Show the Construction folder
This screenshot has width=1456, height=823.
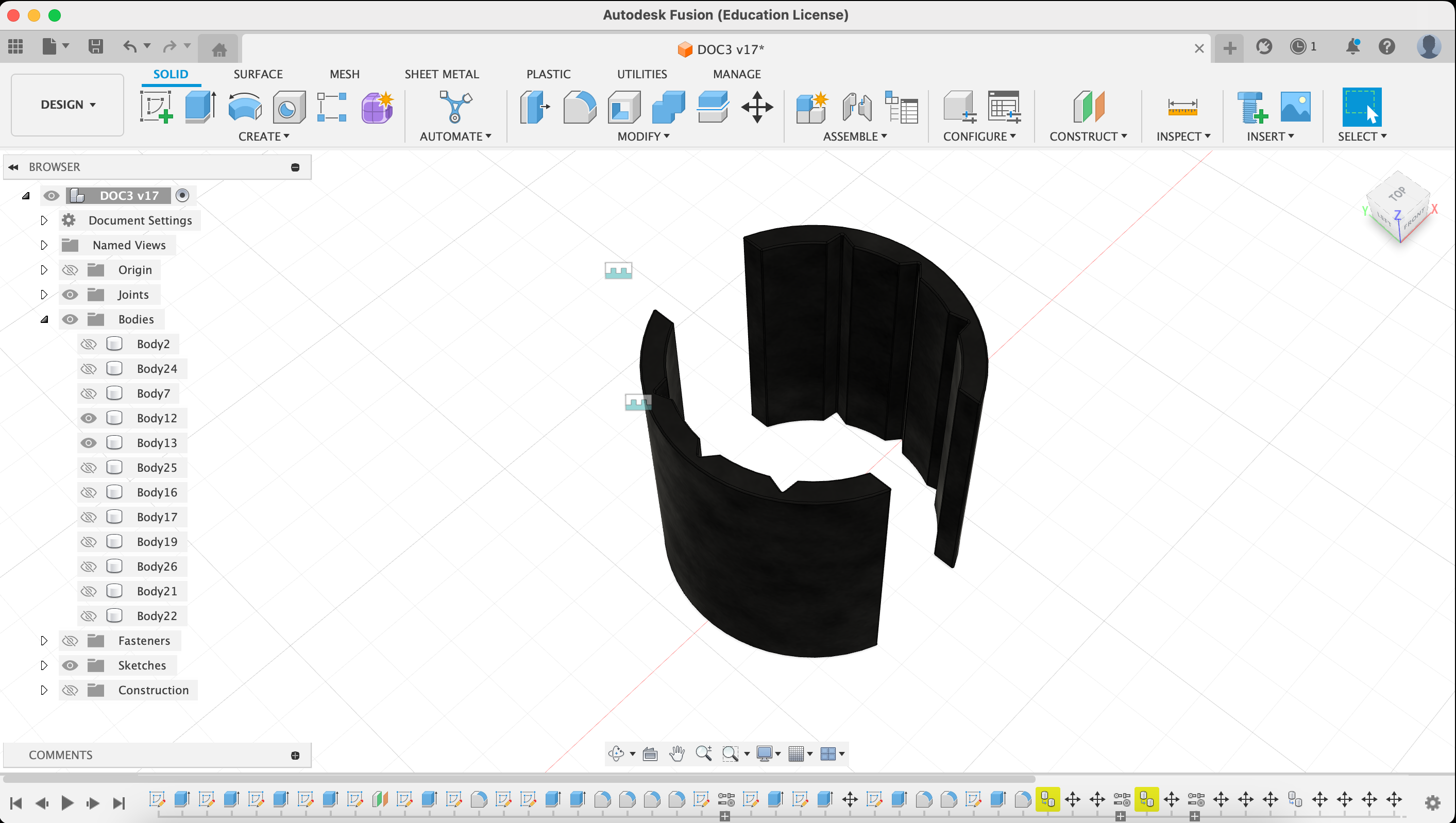70,690
